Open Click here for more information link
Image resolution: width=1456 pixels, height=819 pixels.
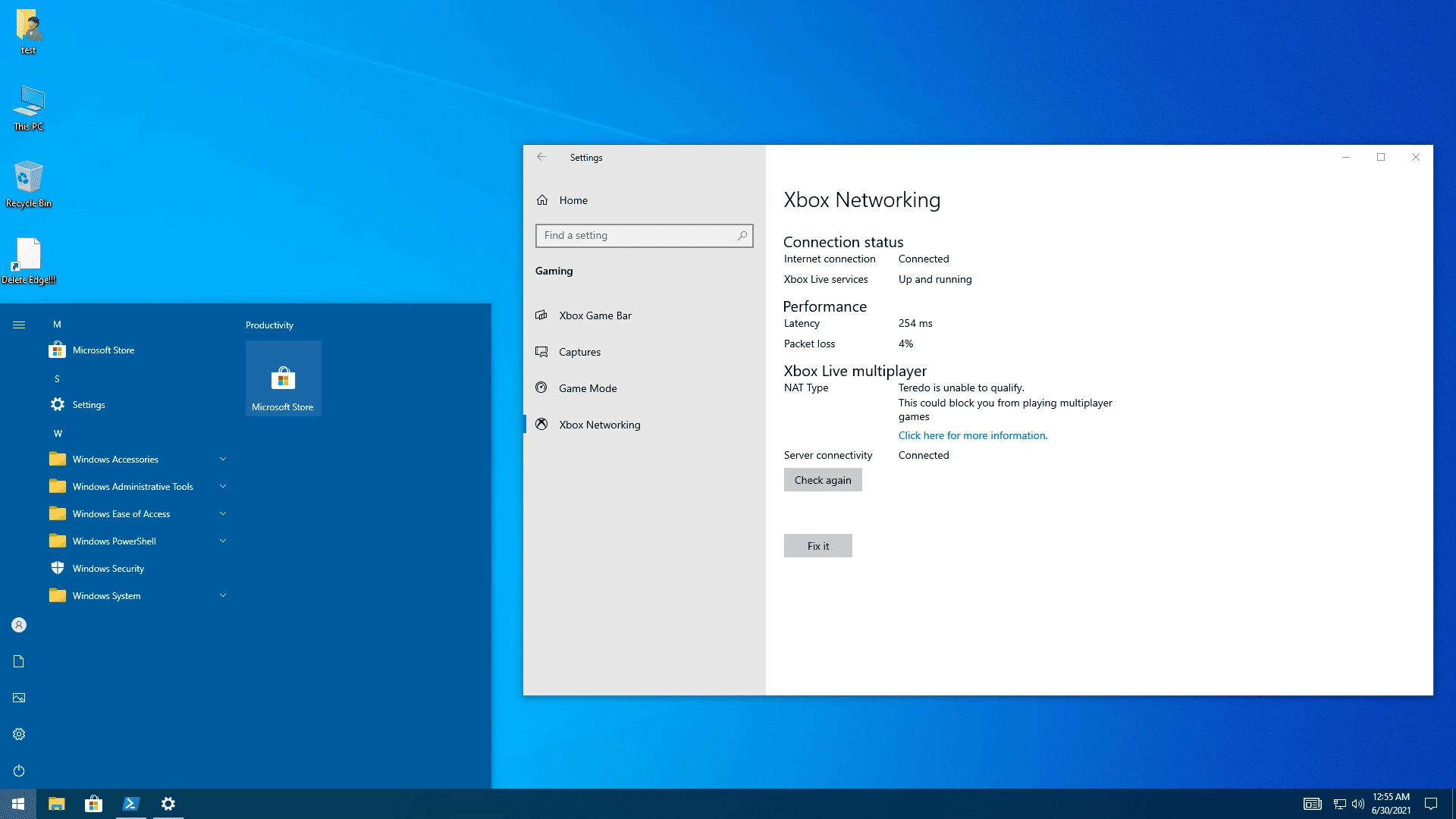973,435
